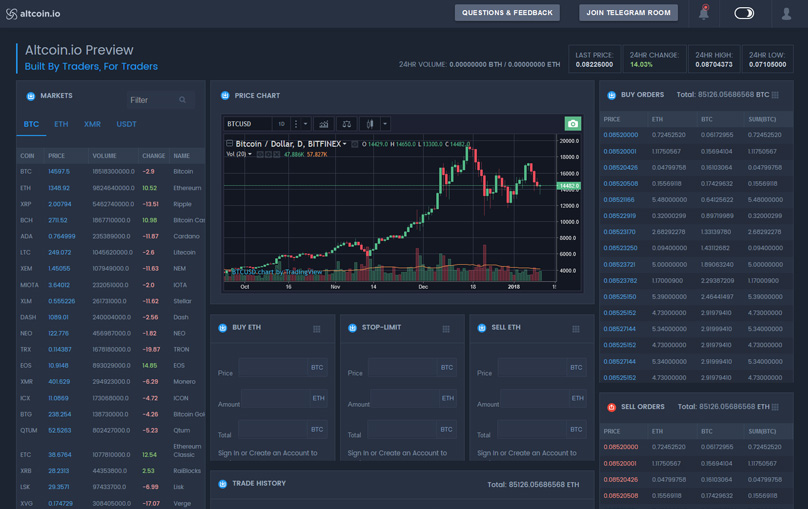808x509 pixels.
Task: Select the ETH row in markets list
Action: click(x=111, y=188)
